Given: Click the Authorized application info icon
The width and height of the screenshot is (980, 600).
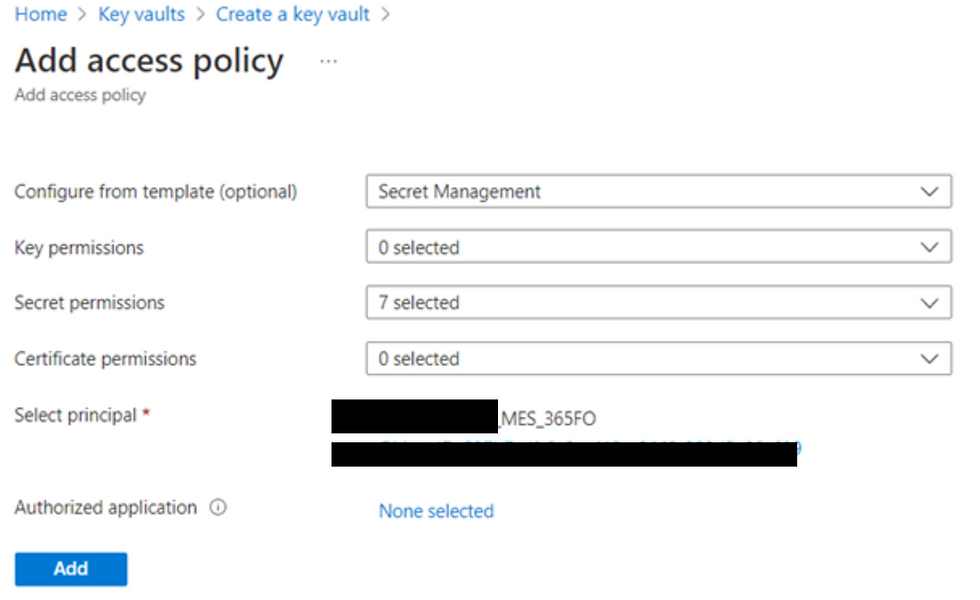Looking at the screenshot, I should [x=218, y=507].
